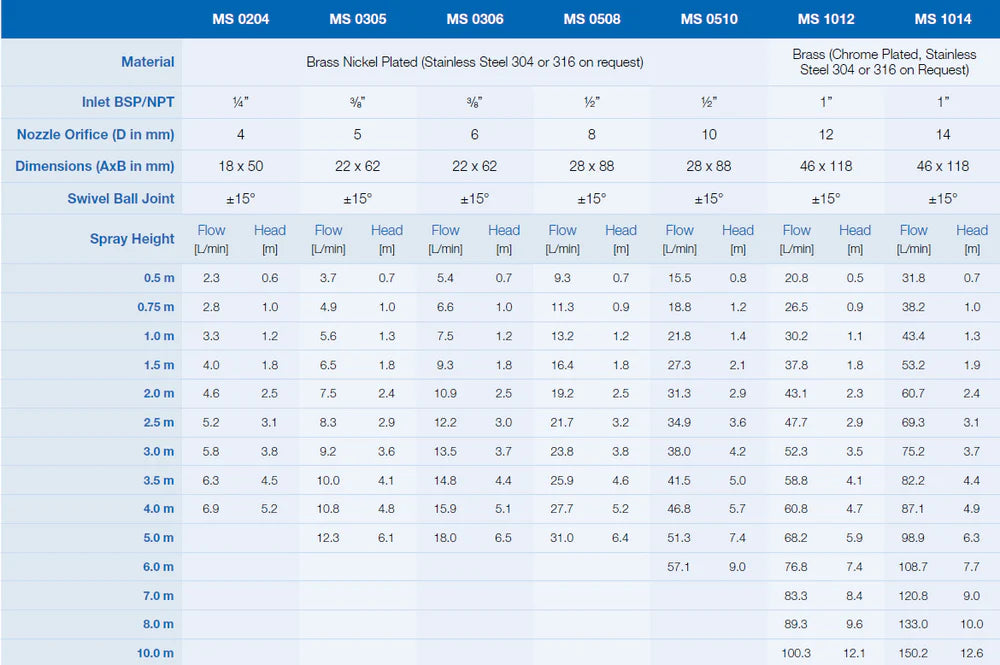The height and width of the screenshot is (665, 1000).
Task: Click the 18 x 50 dimensions cell
Action: (240, 166)
